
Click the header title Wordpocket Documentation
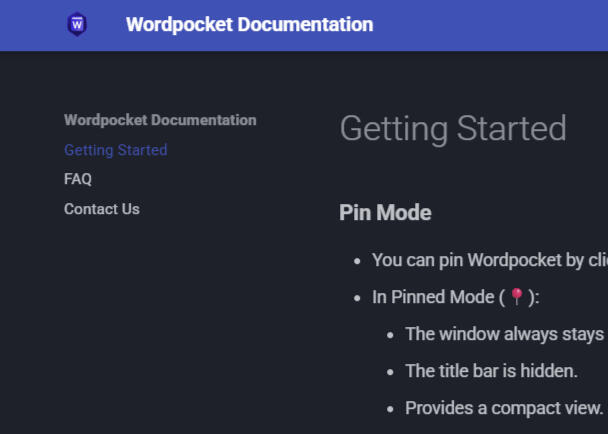point(249,25)
